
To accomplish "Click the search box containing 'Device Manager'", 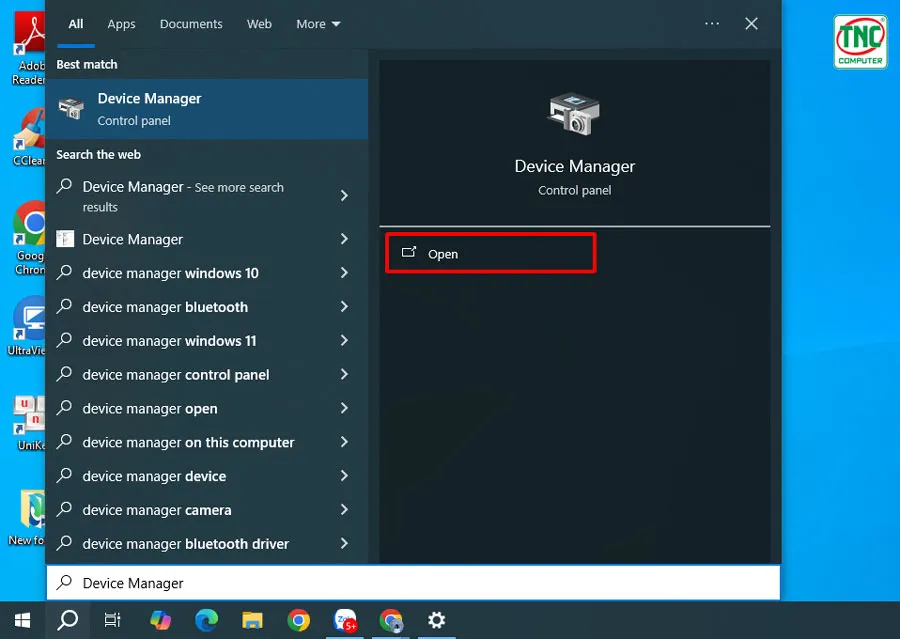I will [x=413, y=583].
